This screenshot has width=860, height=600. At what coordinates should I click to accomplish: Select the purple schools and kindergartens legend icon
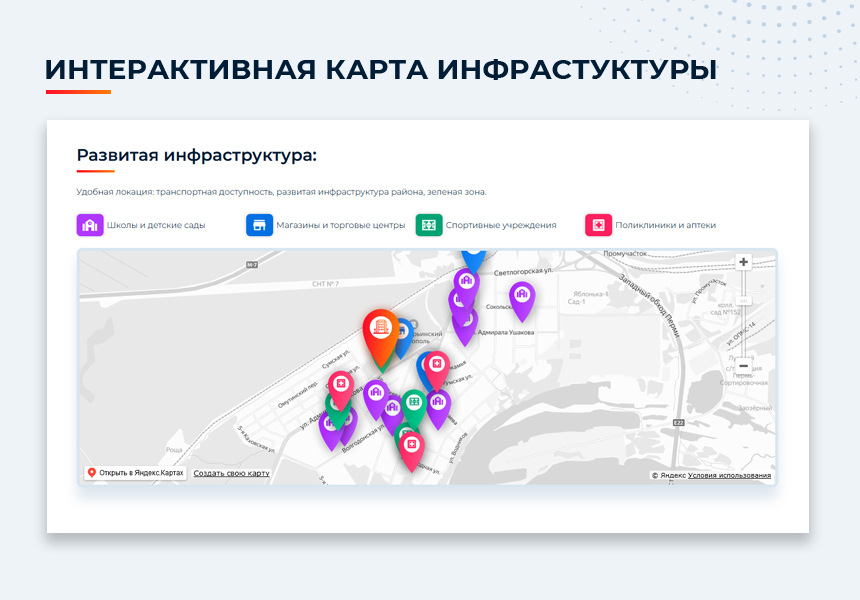[91, 225]
